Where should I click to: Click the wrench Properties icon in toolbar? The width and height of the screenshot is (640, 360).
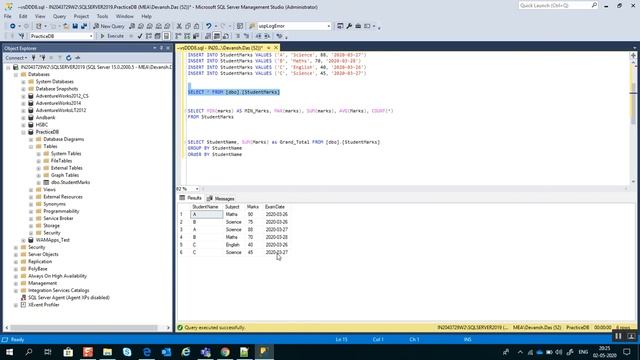click(349, 26)
